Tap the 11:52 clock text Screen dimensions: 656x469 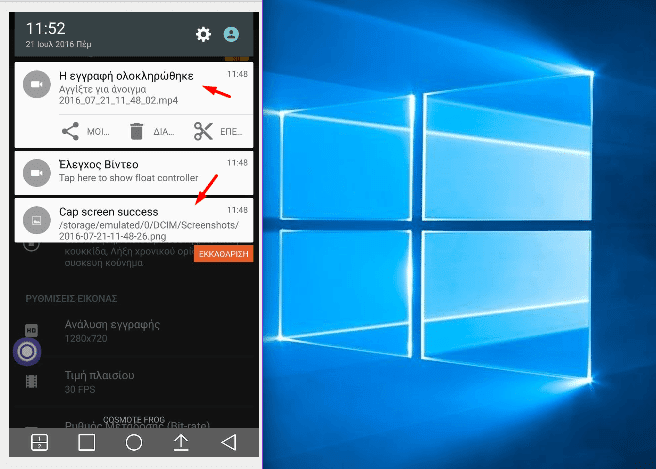[x=46, y=28]
